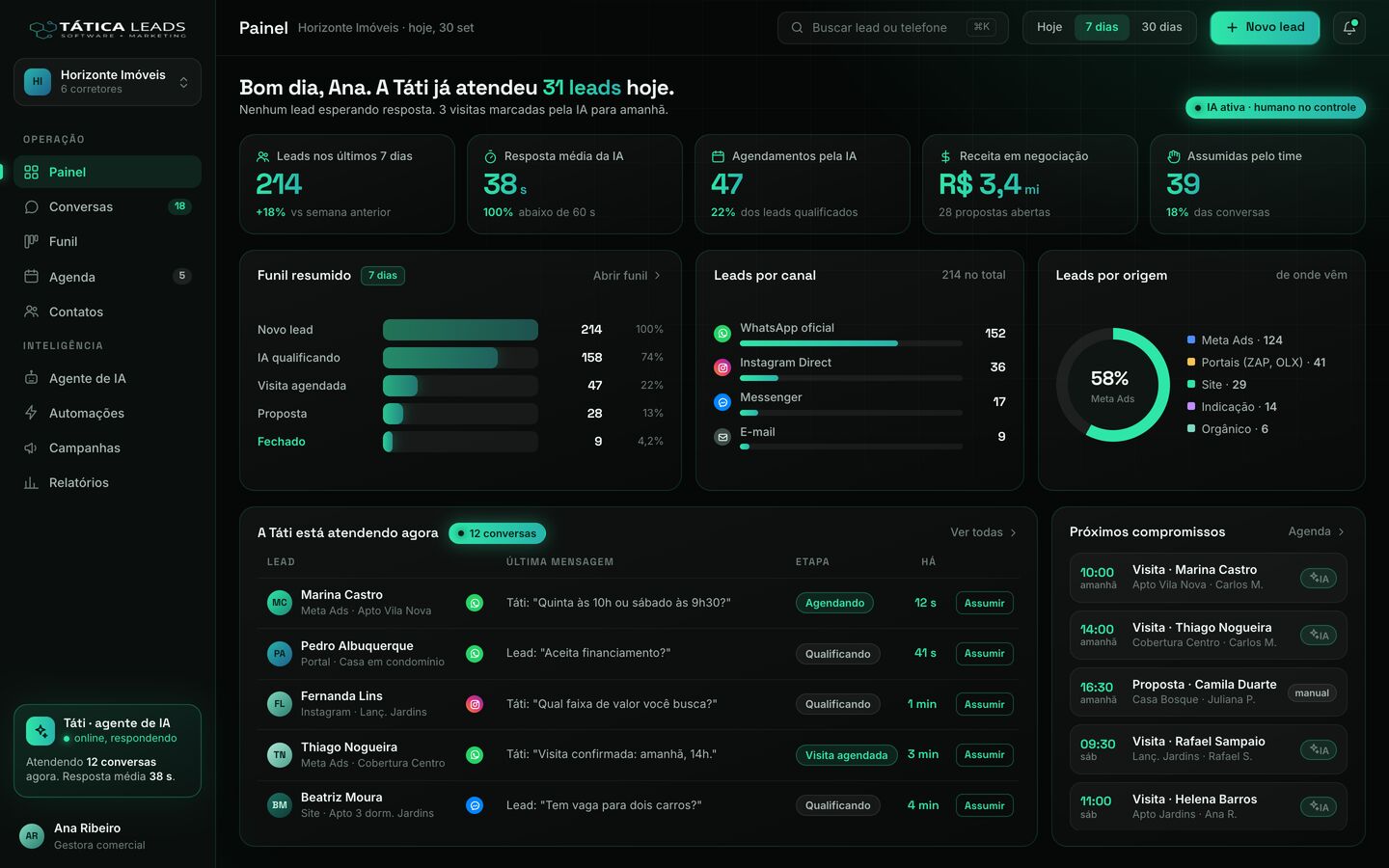
Task: Open Agente de IA page
Action: (107, 378)
